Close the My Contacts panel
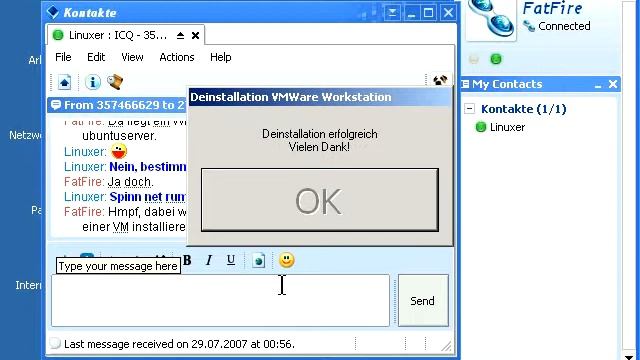This screenshot has width=640, height=360. click(x=613, y=84)
